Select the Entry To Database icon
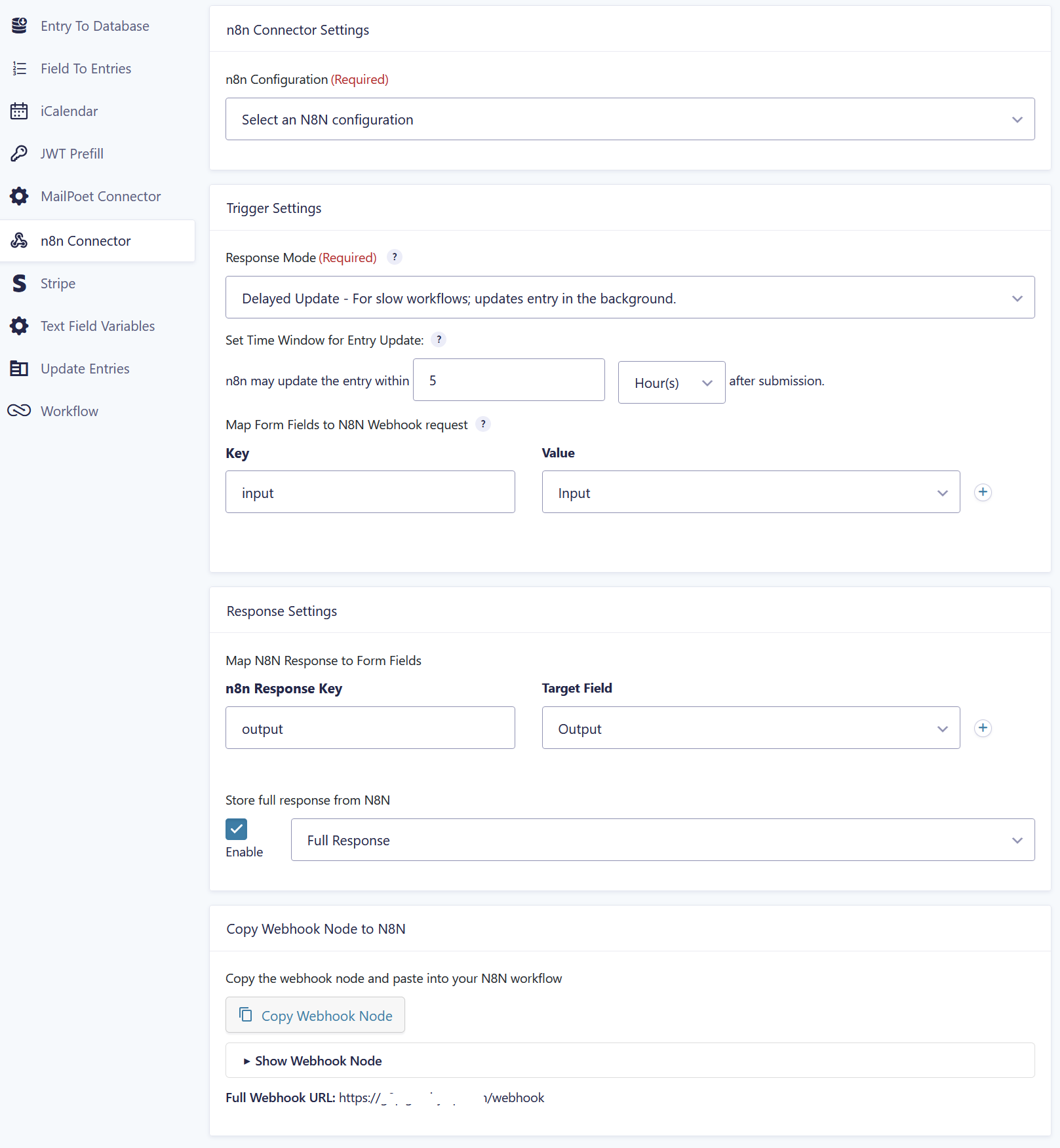Image resolution: width=1060 pixels, height=1148 pixels. (x=19, y=26)
